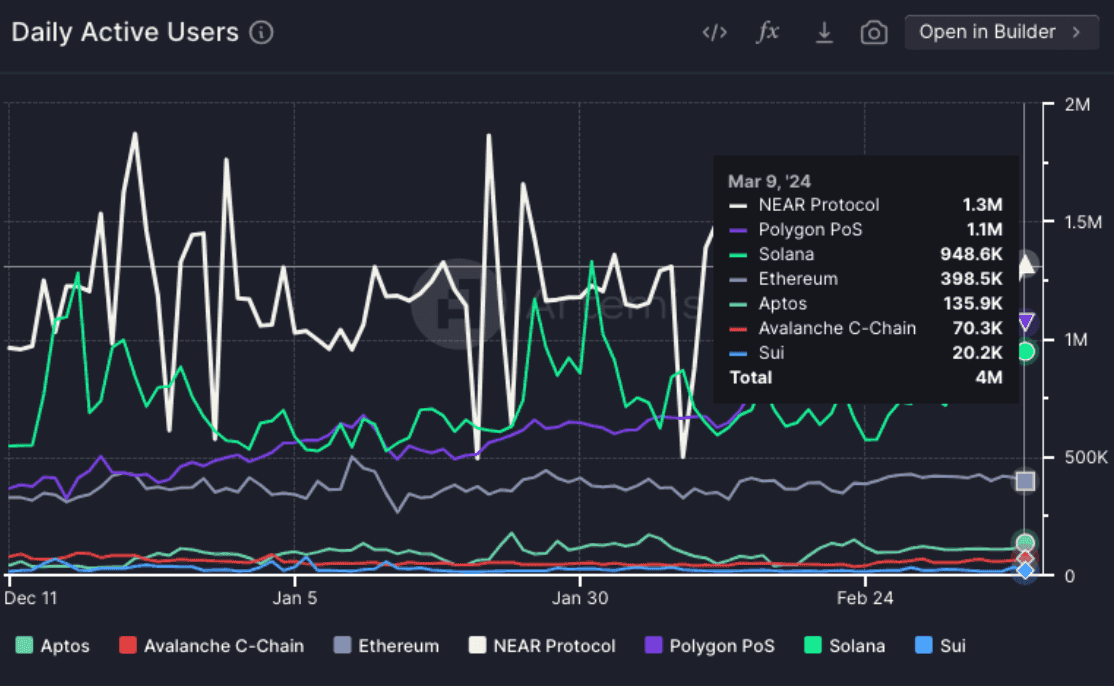Click the Polygon PoS purple triangle marker
Image resolution: width=1114 pixels, height=686 pixels.
(1025, 322)
